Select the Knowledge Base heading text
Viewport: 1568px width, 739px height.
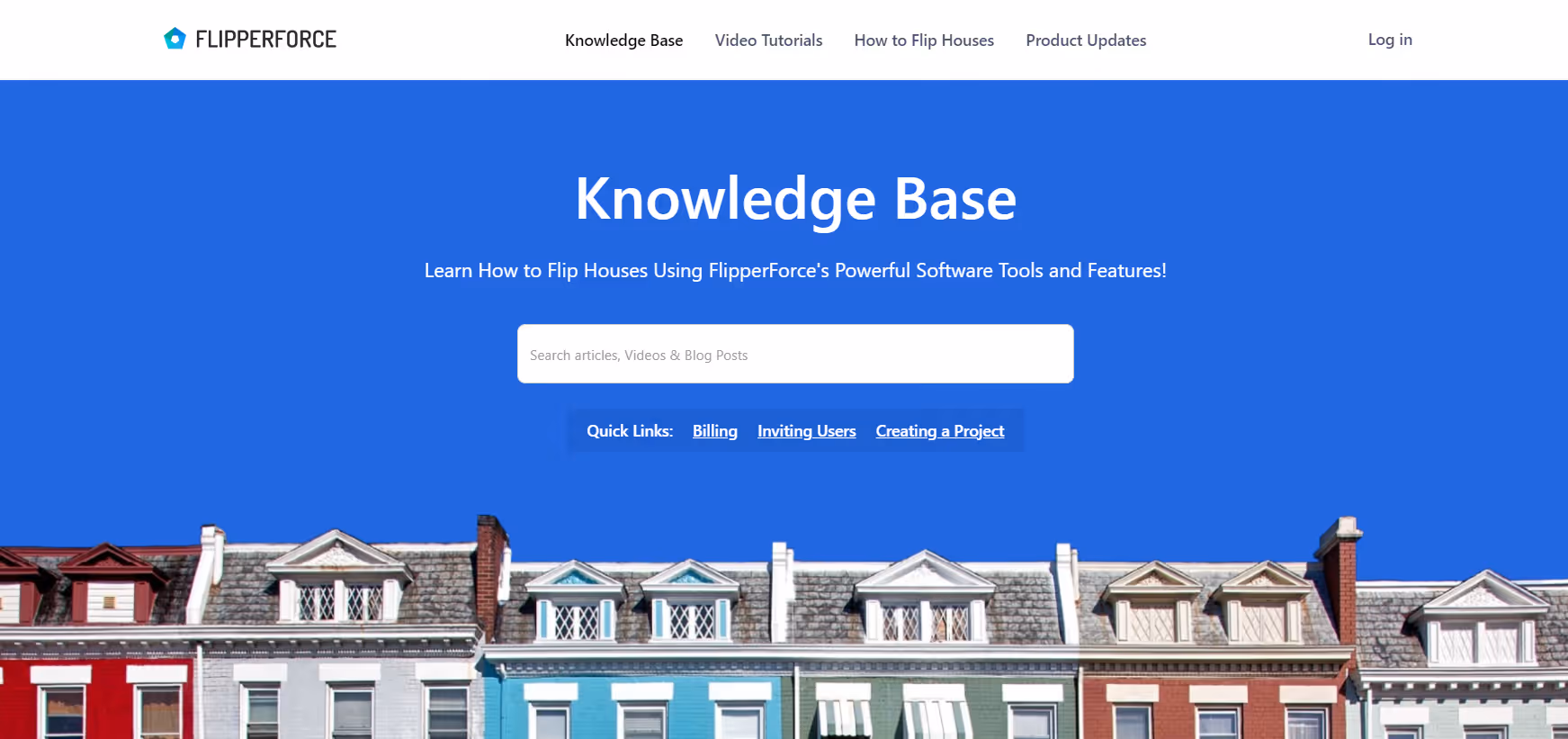[x=796, y=198]
